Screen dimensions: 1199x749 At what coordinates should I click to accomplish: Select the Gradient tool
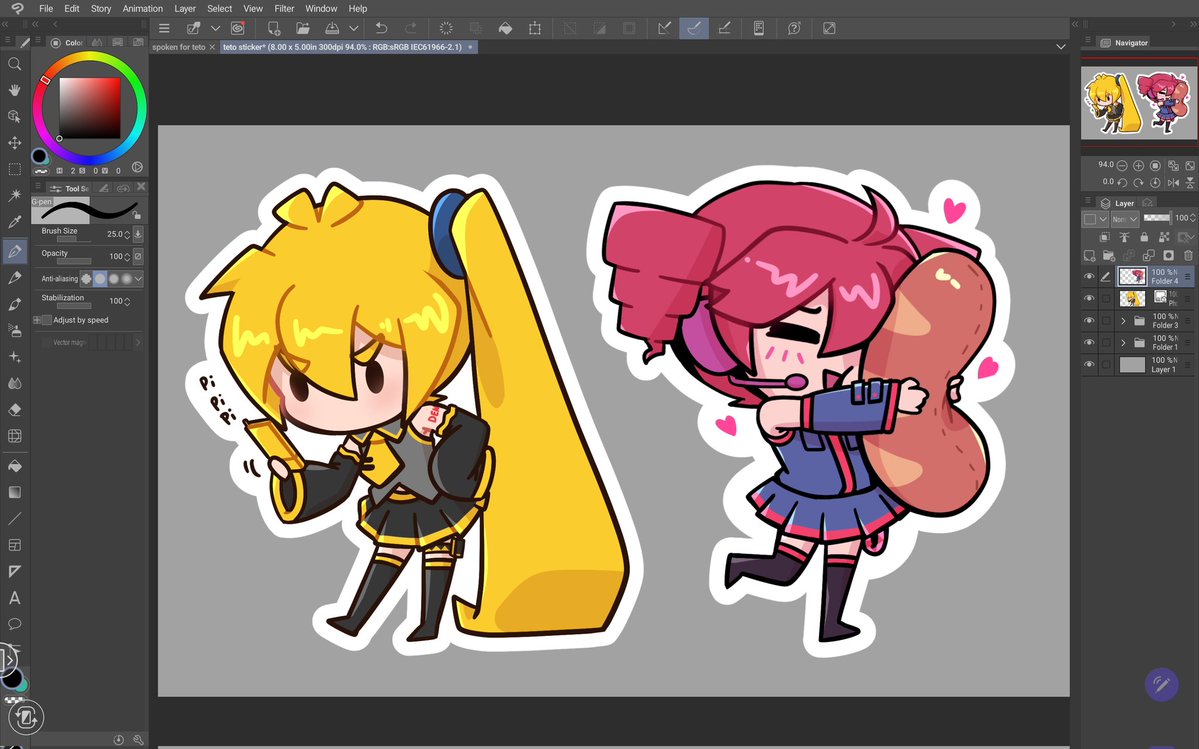coord(14,492)
